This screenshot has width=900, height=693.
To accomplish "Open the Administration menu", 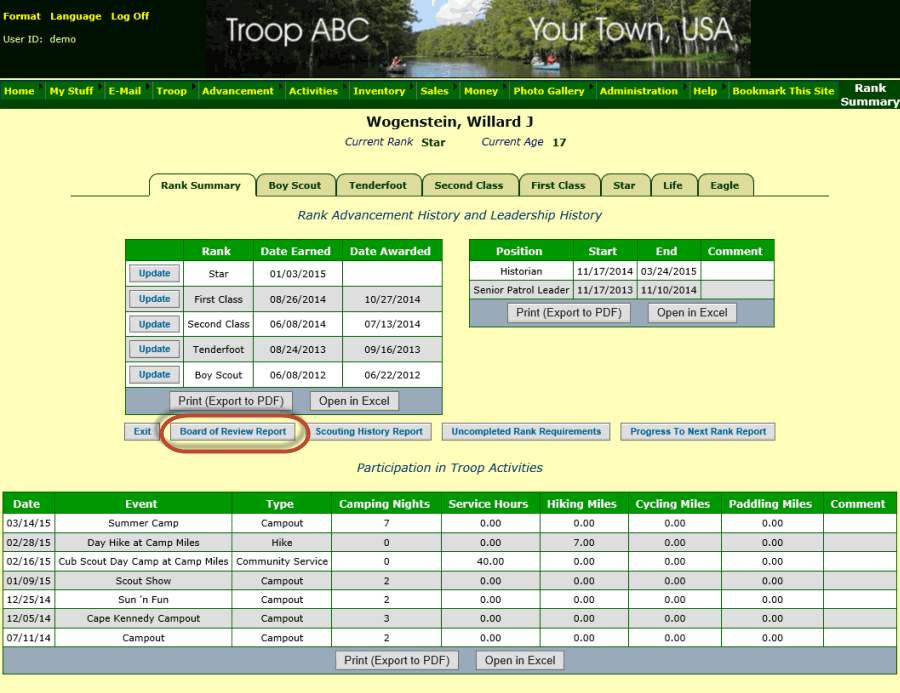I will [x=638, y=91].
